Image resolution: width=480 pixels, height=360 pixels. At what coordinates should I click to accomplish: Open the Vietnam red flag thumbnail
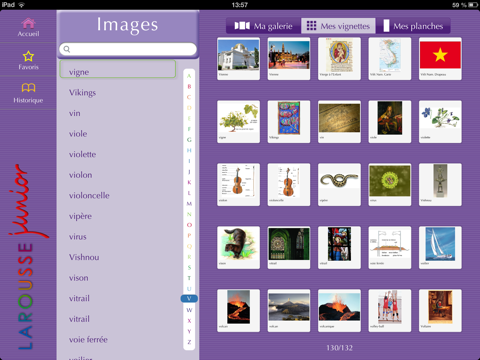(x=440, y=59)
